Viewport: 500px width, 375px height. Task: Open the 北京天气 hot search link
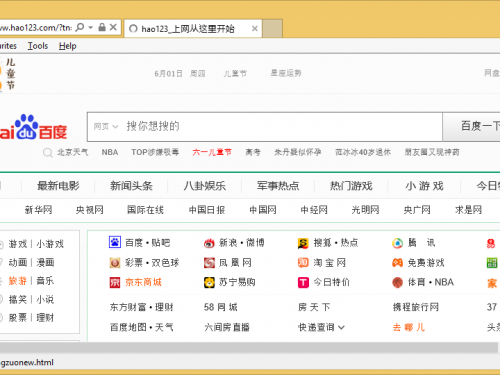pyautogui.click(x=73, y=152)
